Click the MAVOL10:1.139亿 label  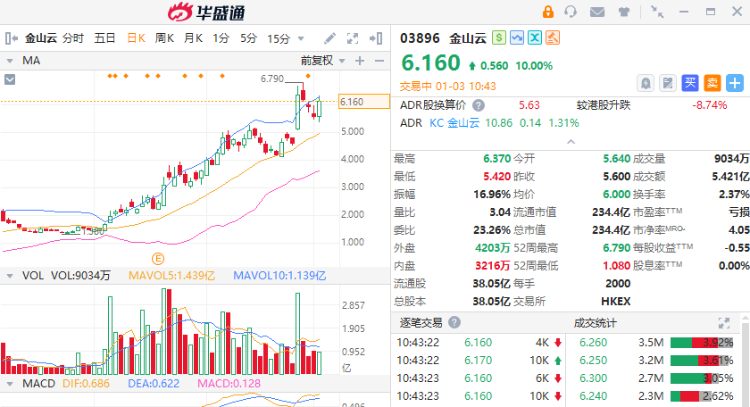[280, 276]
